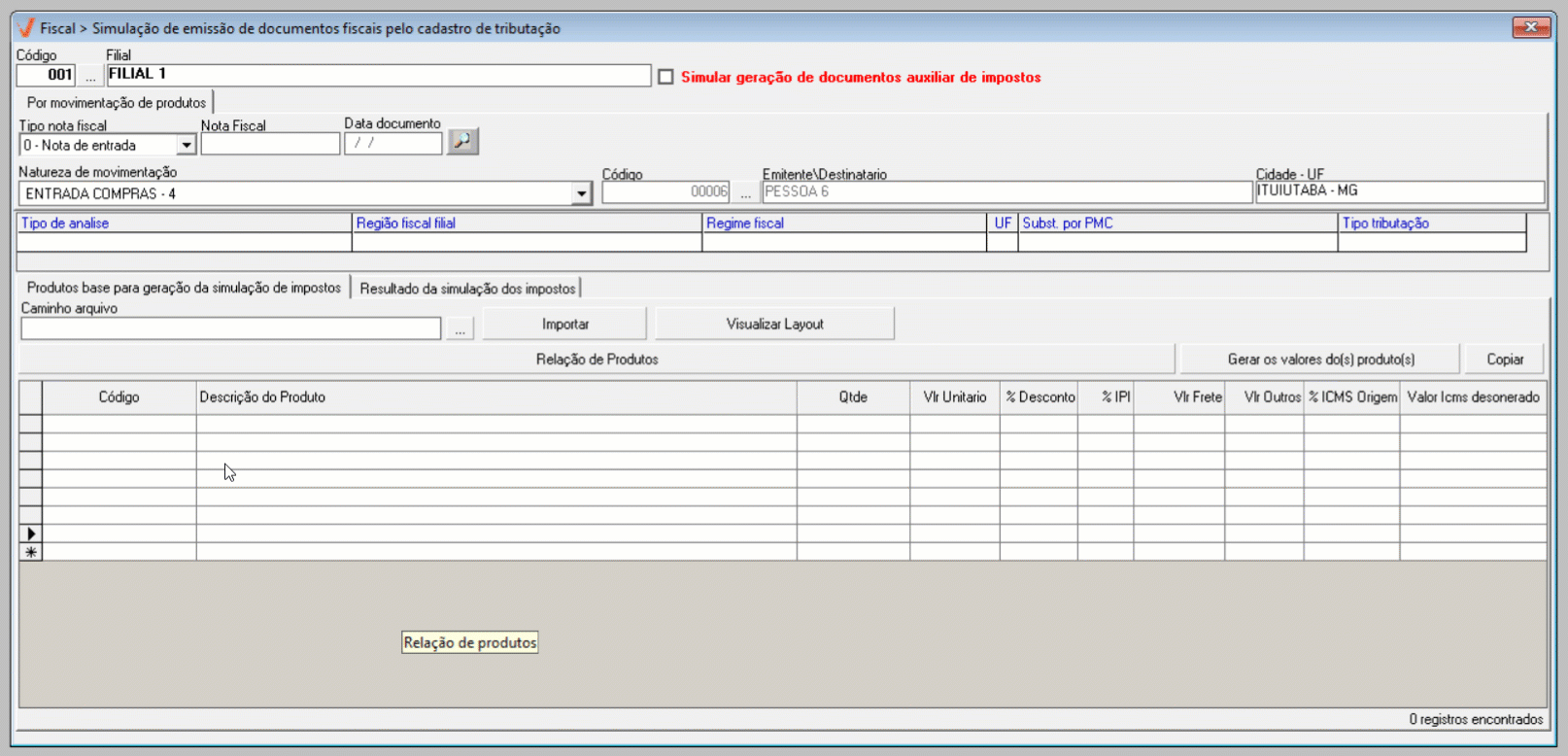Enable Simular geração de documentos auxiliar checkbox
1568x756 pixels.
click(665, 77)
